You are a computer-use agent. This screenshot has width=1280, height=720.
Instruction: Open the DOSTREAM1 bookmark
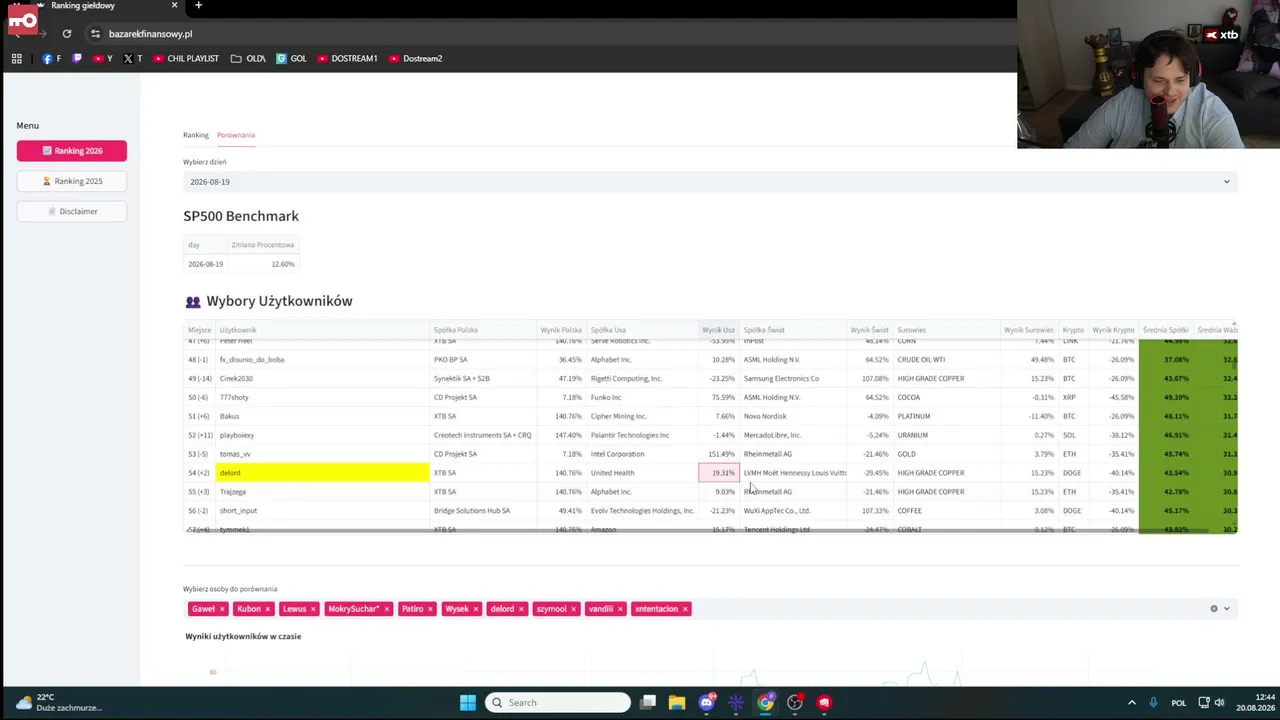tap(347, 59)
